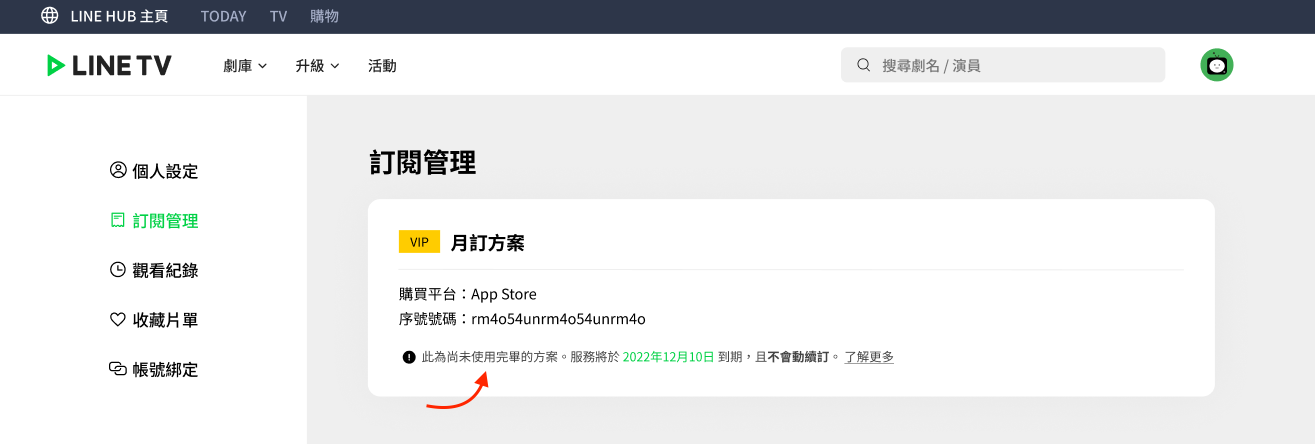Click the 個人設定 person icon
Viewport: 1315px width, 444px height.
tap(118, 170)
